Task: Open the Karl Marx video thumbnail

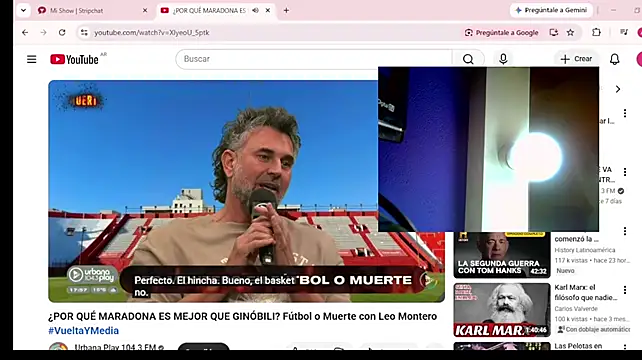Action: pos(502,310)
